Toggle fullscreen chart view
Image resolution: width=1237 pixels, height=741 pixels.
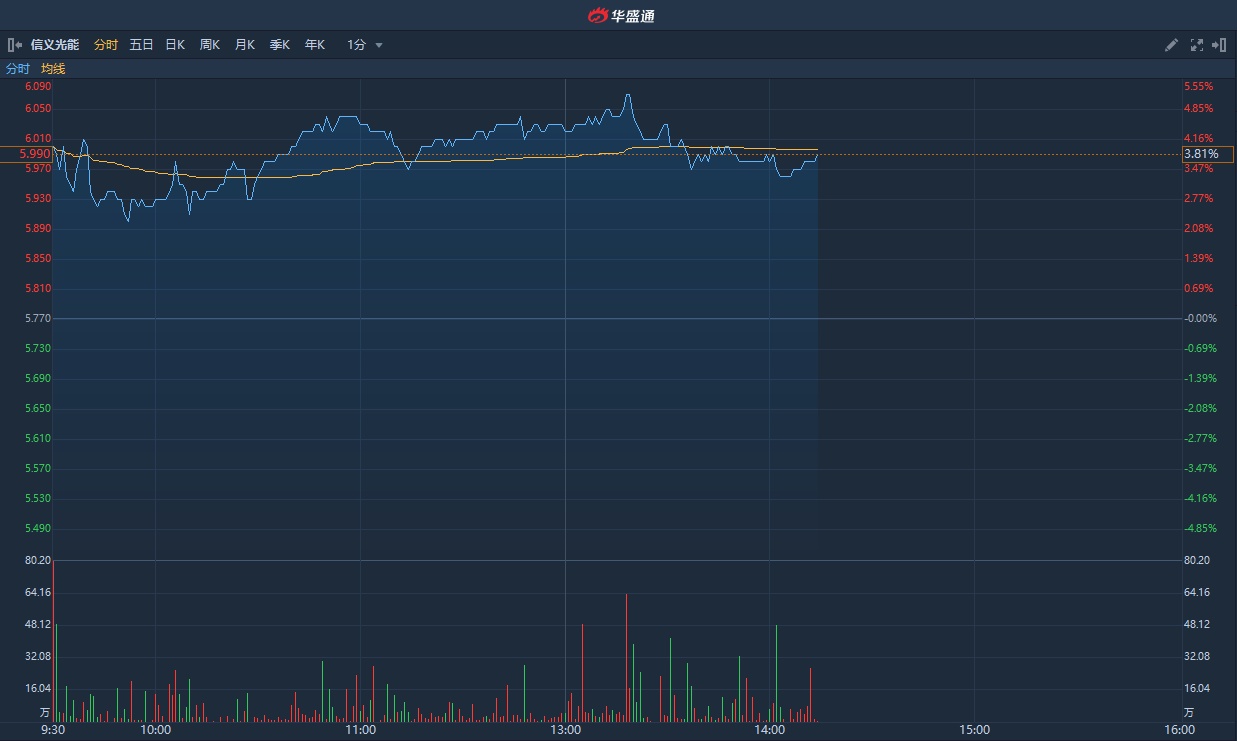pyautogui.click(x=1196, y=45)
